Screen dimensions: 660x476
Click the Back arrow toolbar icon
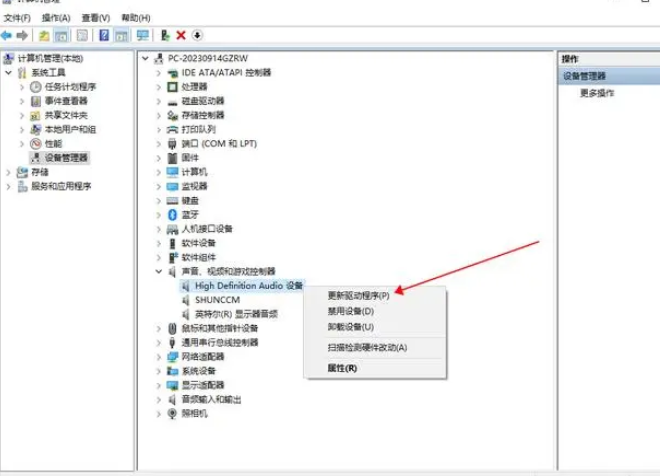pos(6,35)
